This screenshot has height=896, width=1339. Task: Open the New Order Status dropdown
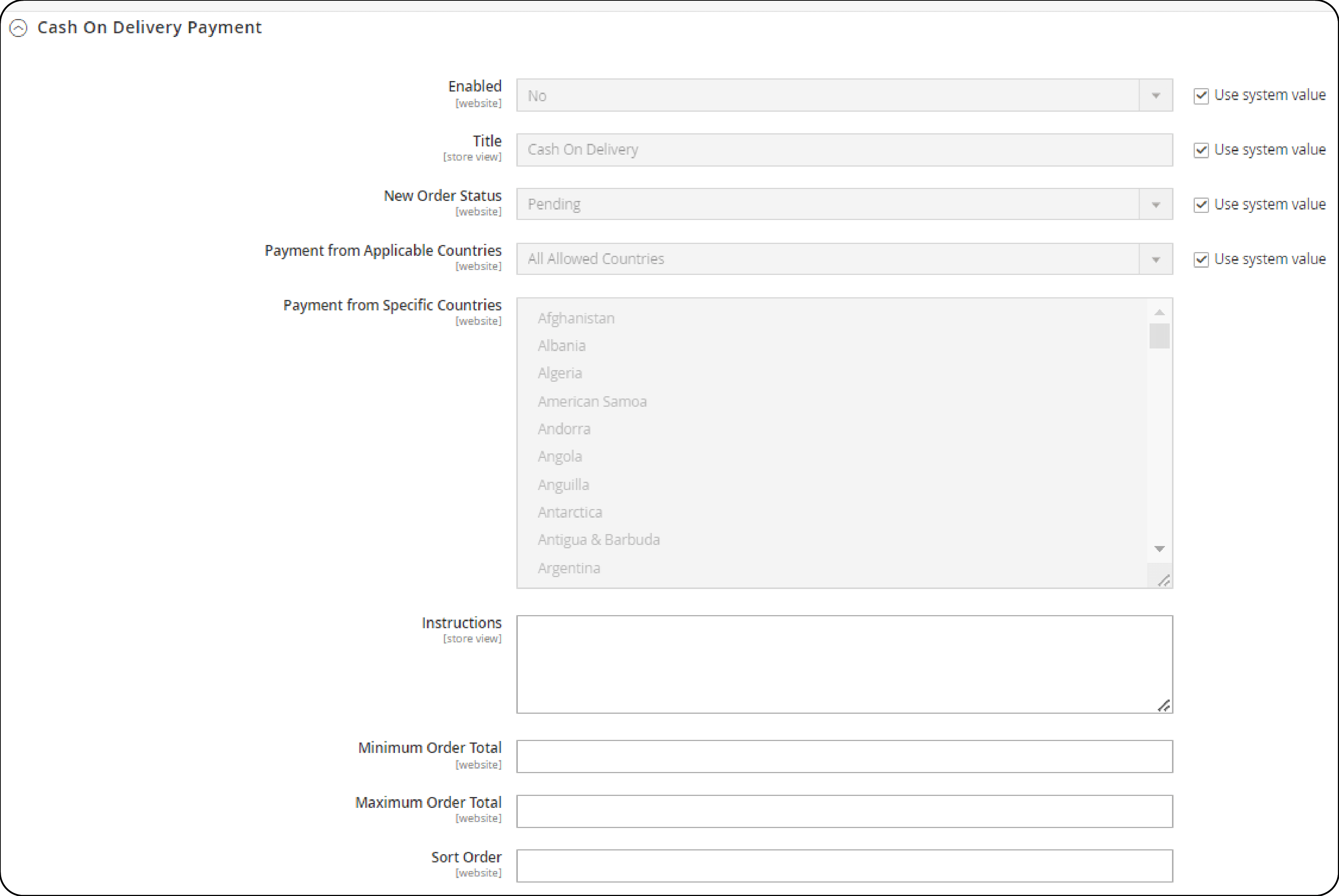click(844, 204)
